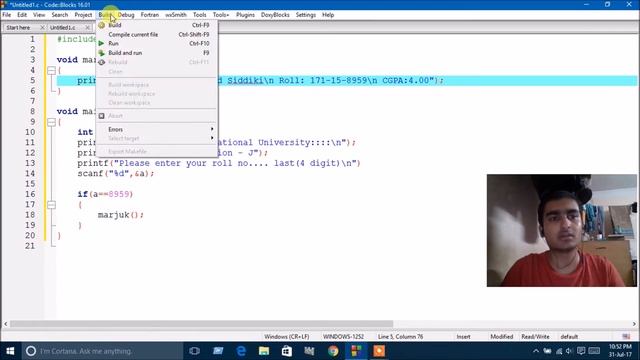
Task: Open the Project menu
Action: tap(83, 15)
